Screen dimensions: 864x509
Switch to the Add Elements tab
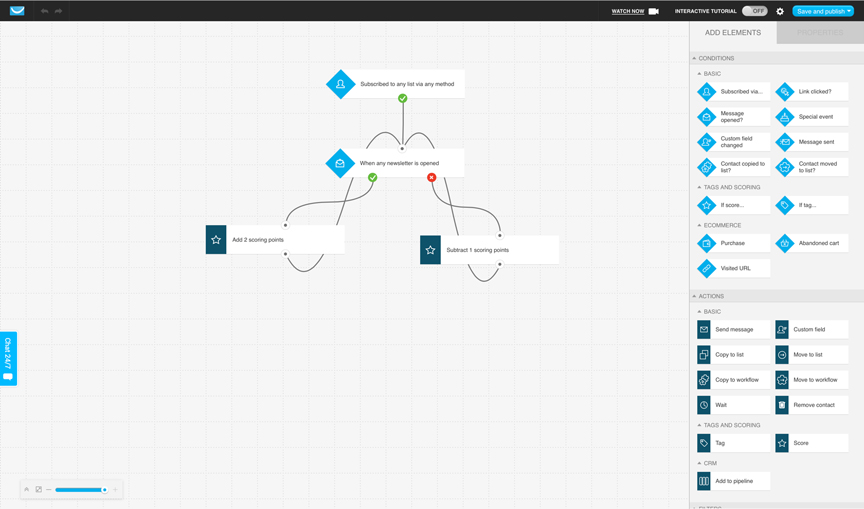733,33
